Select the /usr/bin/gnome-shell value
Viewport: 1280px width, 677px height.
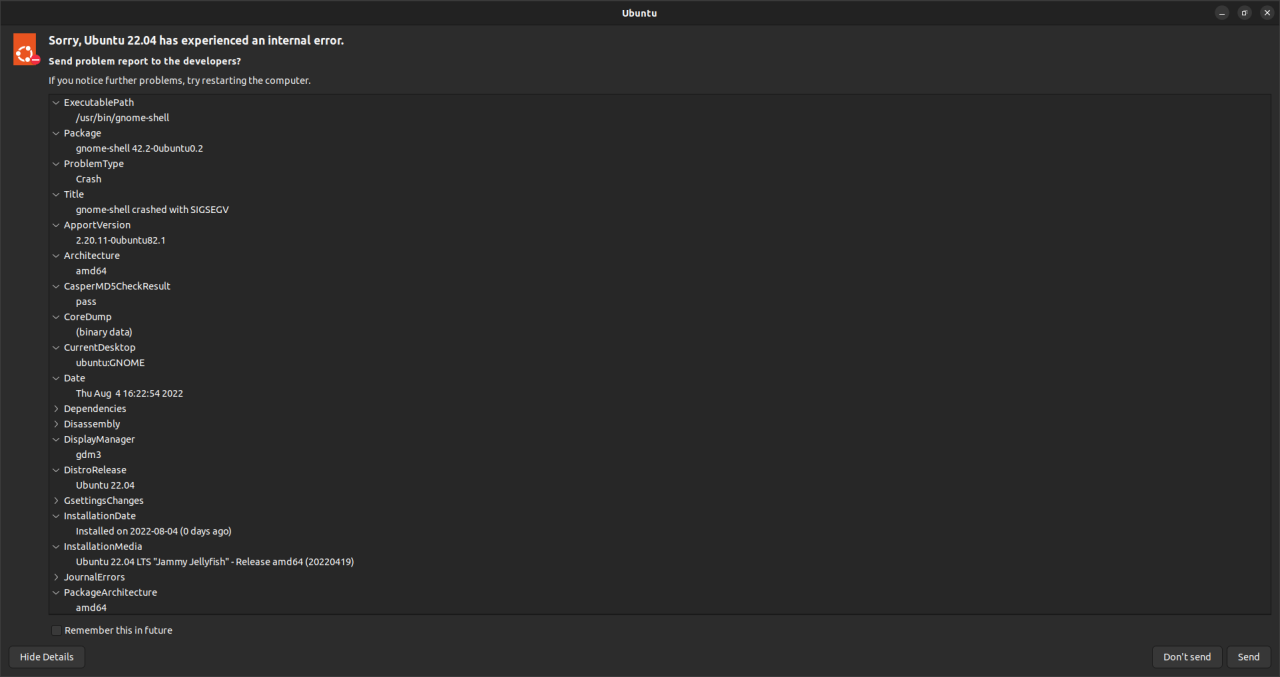(122, 118)
